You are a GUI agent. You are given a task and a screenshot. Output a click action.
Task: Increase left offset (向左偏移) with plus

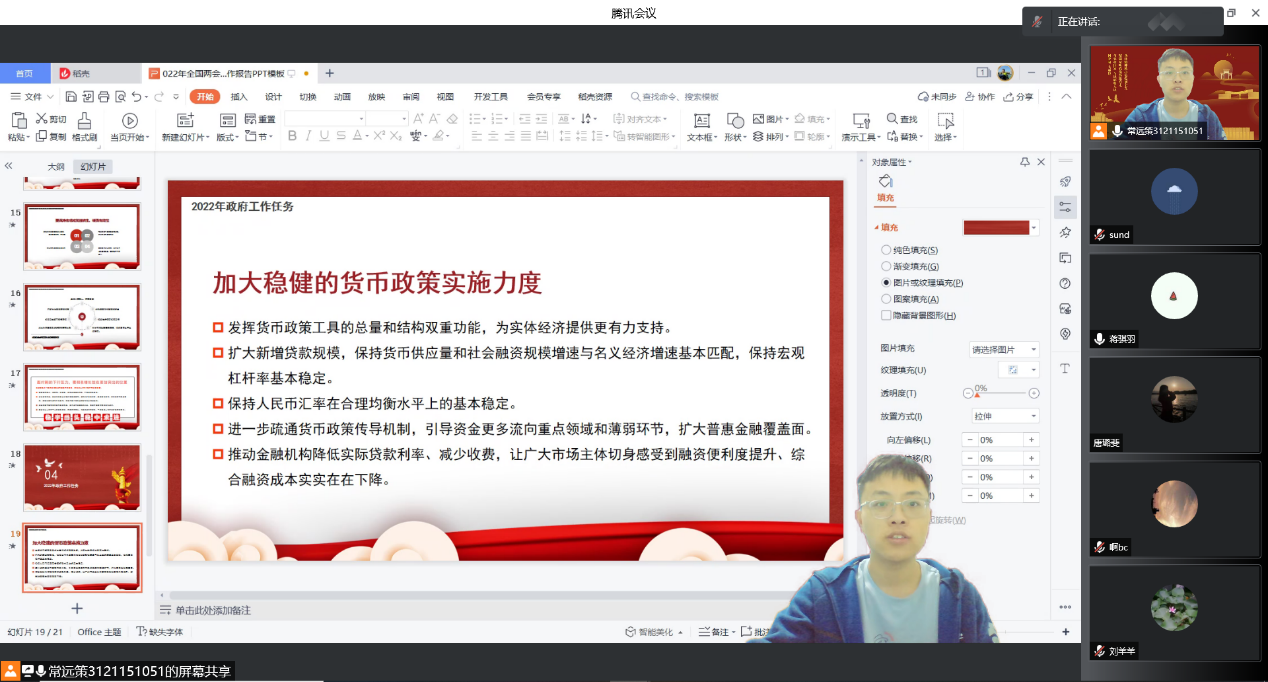tap(1031, 440)
